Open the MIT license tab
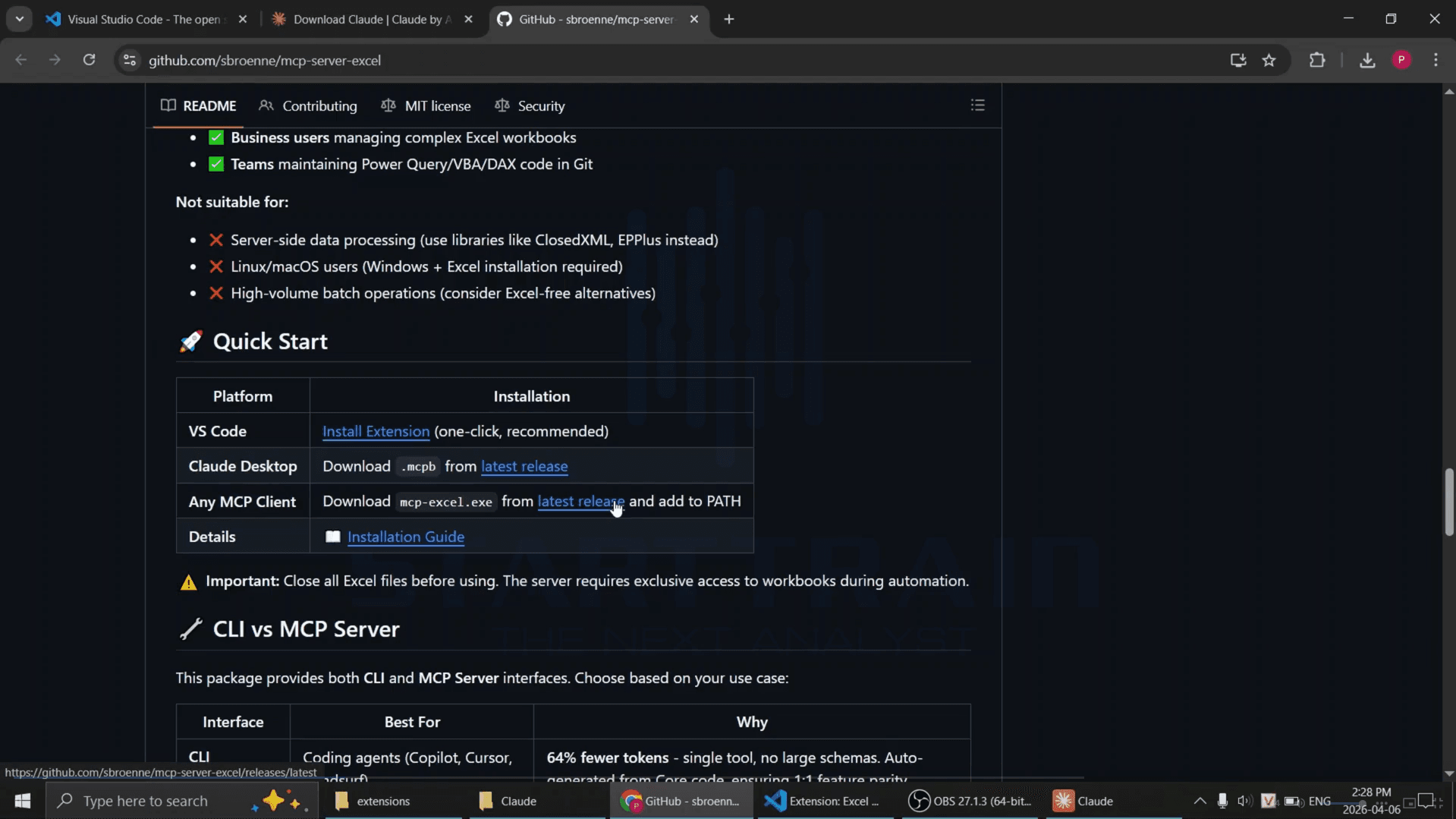 (x=426, y=106)
